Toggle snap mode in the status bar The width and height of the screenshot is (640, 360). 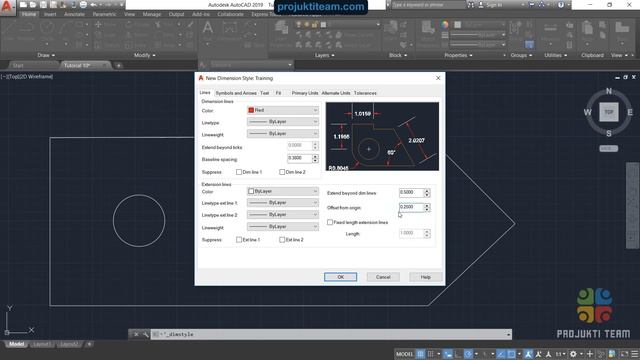coord(430,354)
